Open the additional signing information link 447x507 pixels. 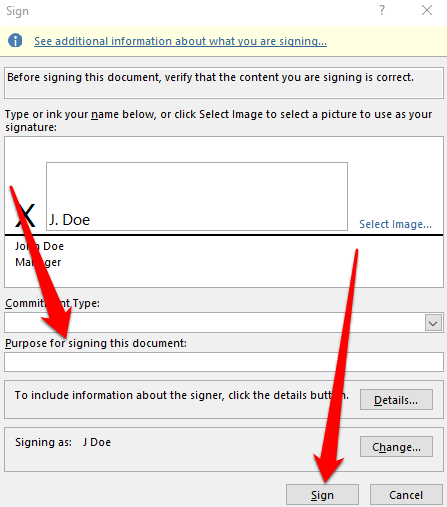pyautogui.click(x=180, y=41)
